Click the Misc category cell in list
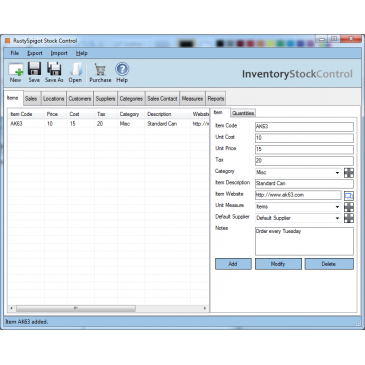365x365 pixels. point(125,124)
